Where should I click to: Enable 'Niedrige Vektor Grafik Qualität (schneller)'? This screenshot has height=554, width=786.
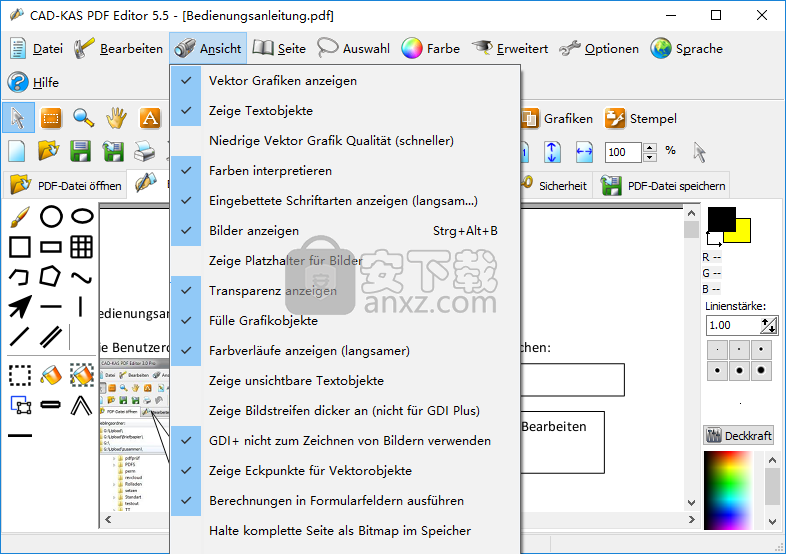[x=345, y=141]
